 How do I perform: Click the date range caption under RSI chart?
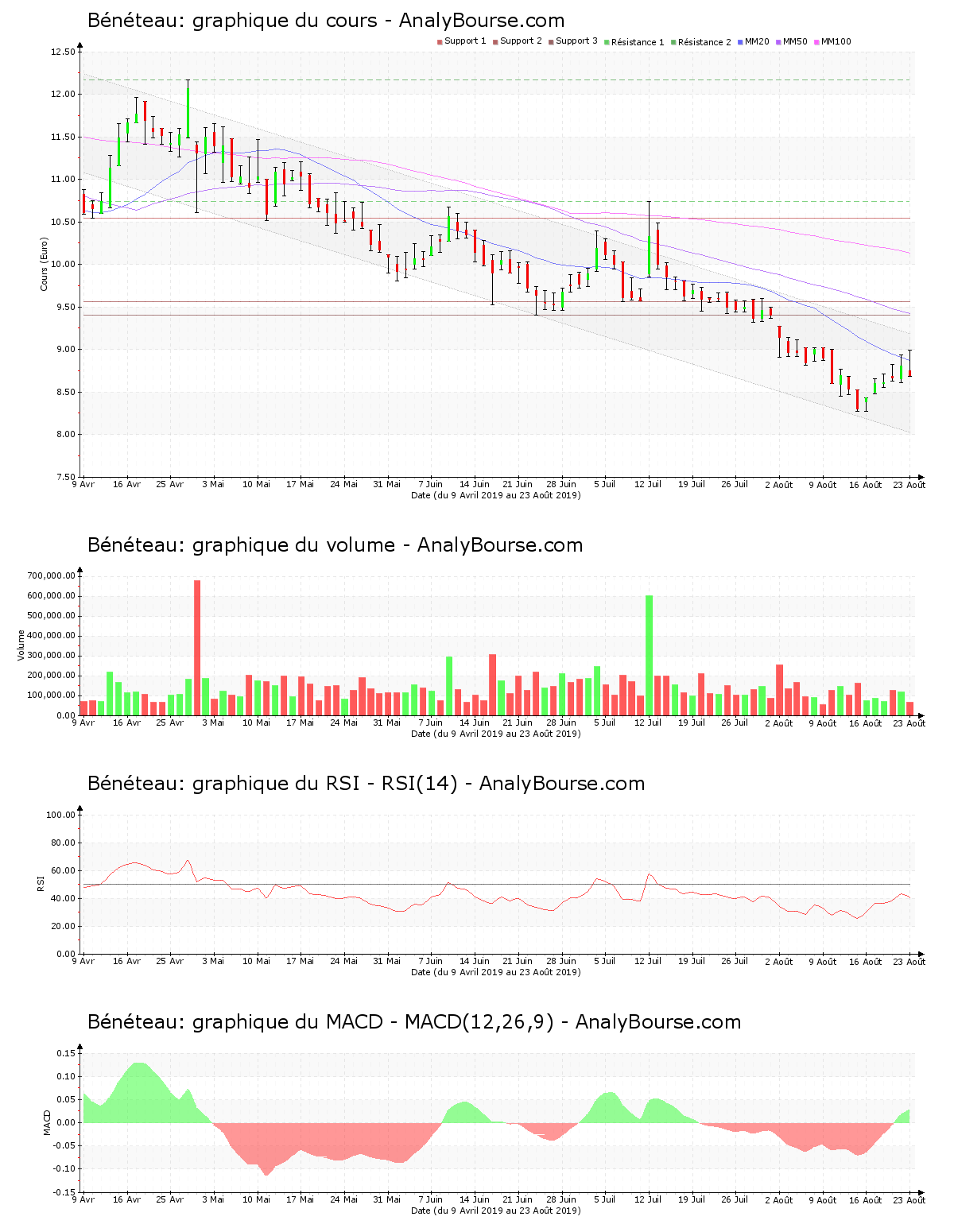495,972
